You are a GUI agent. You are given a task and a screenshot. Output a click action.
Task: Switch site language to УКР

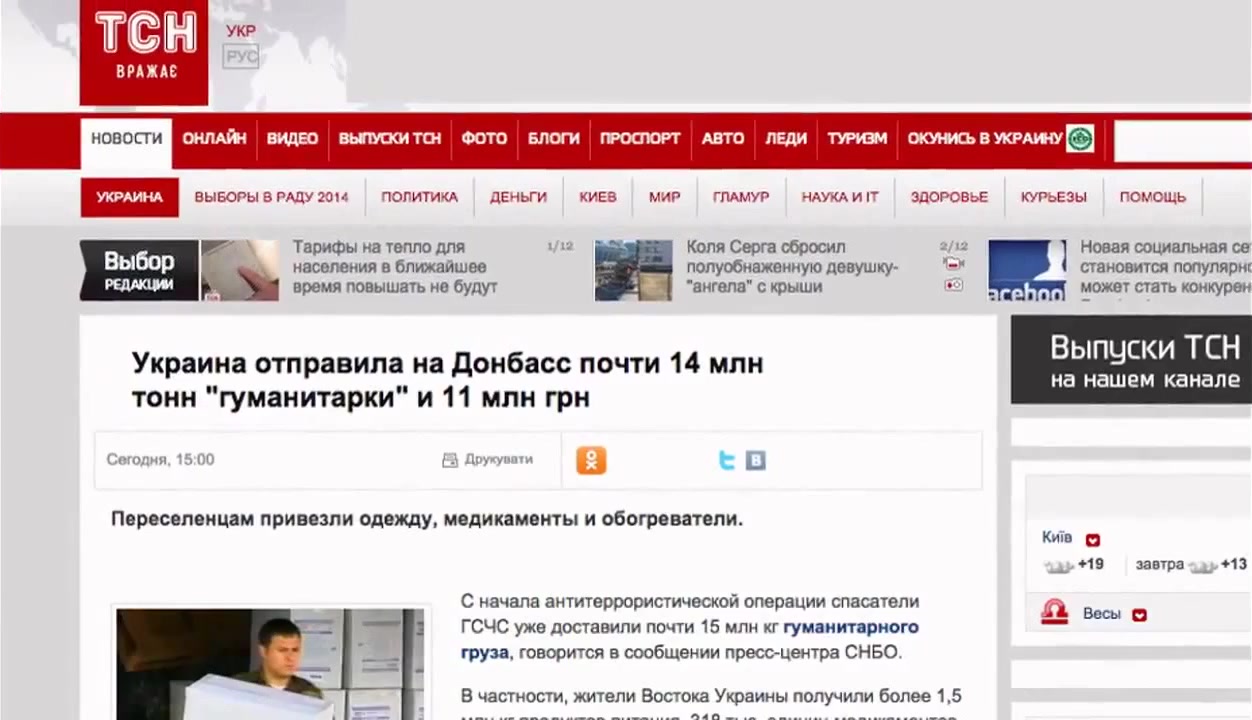pyautogui.click(x=240, y=31)
